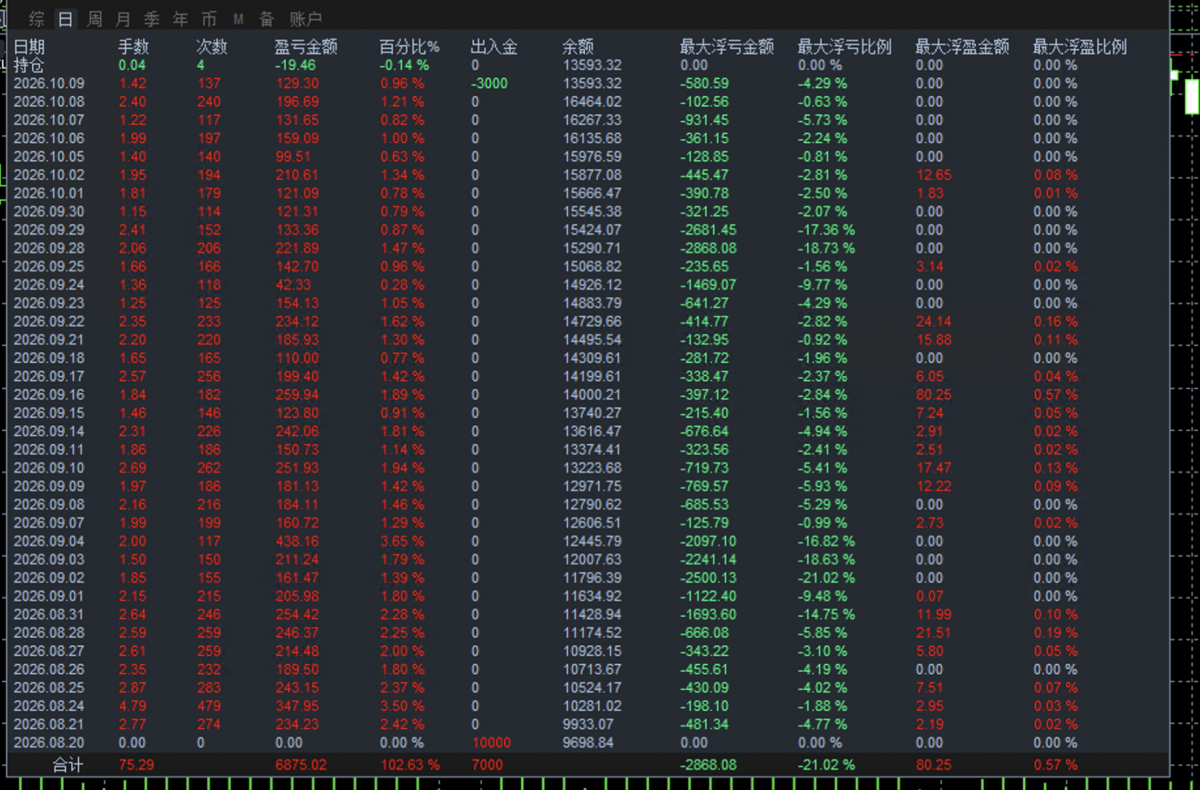
Task: Click the 出入金 column header
Action: [x=494, y=47]
